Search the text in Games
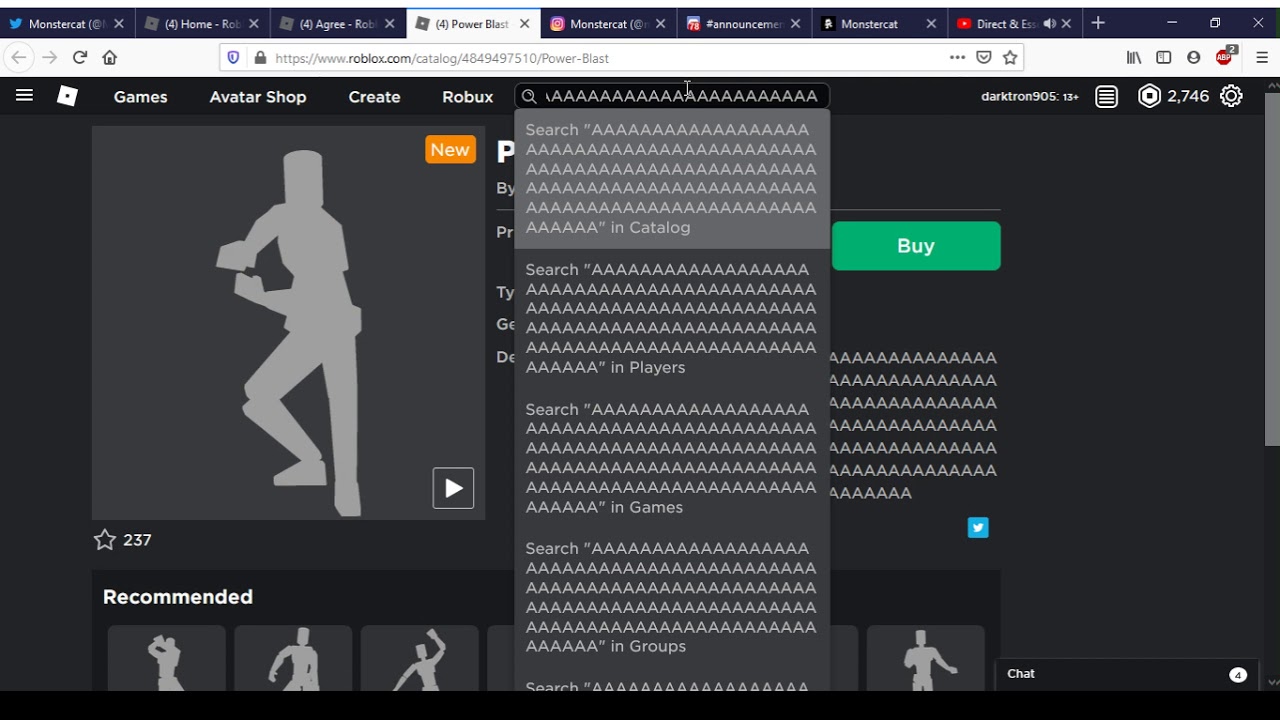 point(672,459)
